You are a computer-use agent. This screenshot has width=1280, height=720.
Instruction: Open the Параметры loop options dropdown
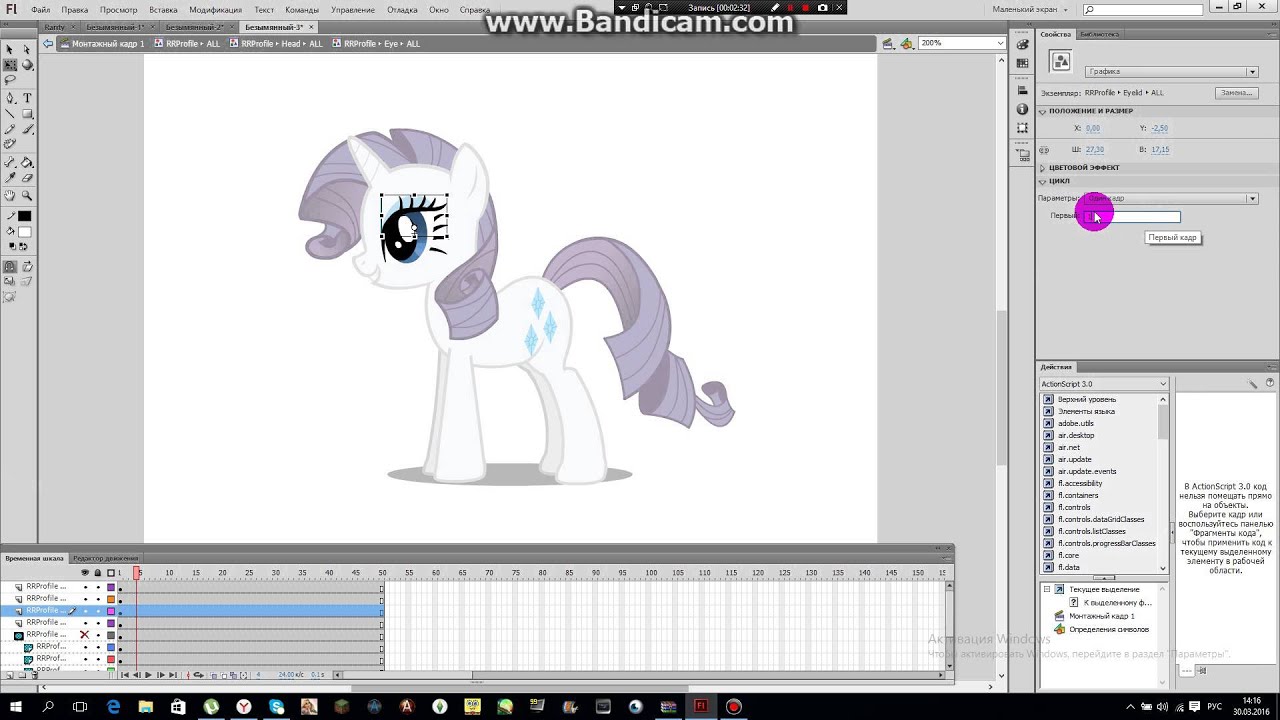point(1171,198)
